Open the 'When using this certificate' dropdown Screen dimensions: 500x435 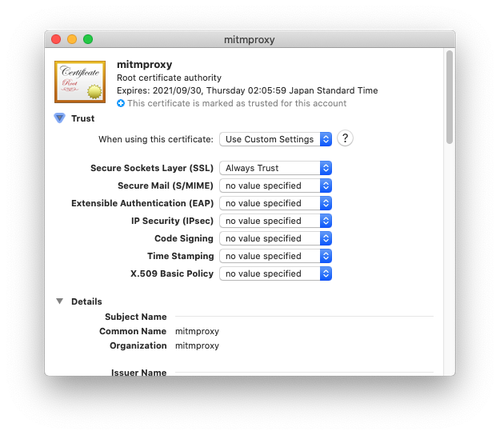275,139
